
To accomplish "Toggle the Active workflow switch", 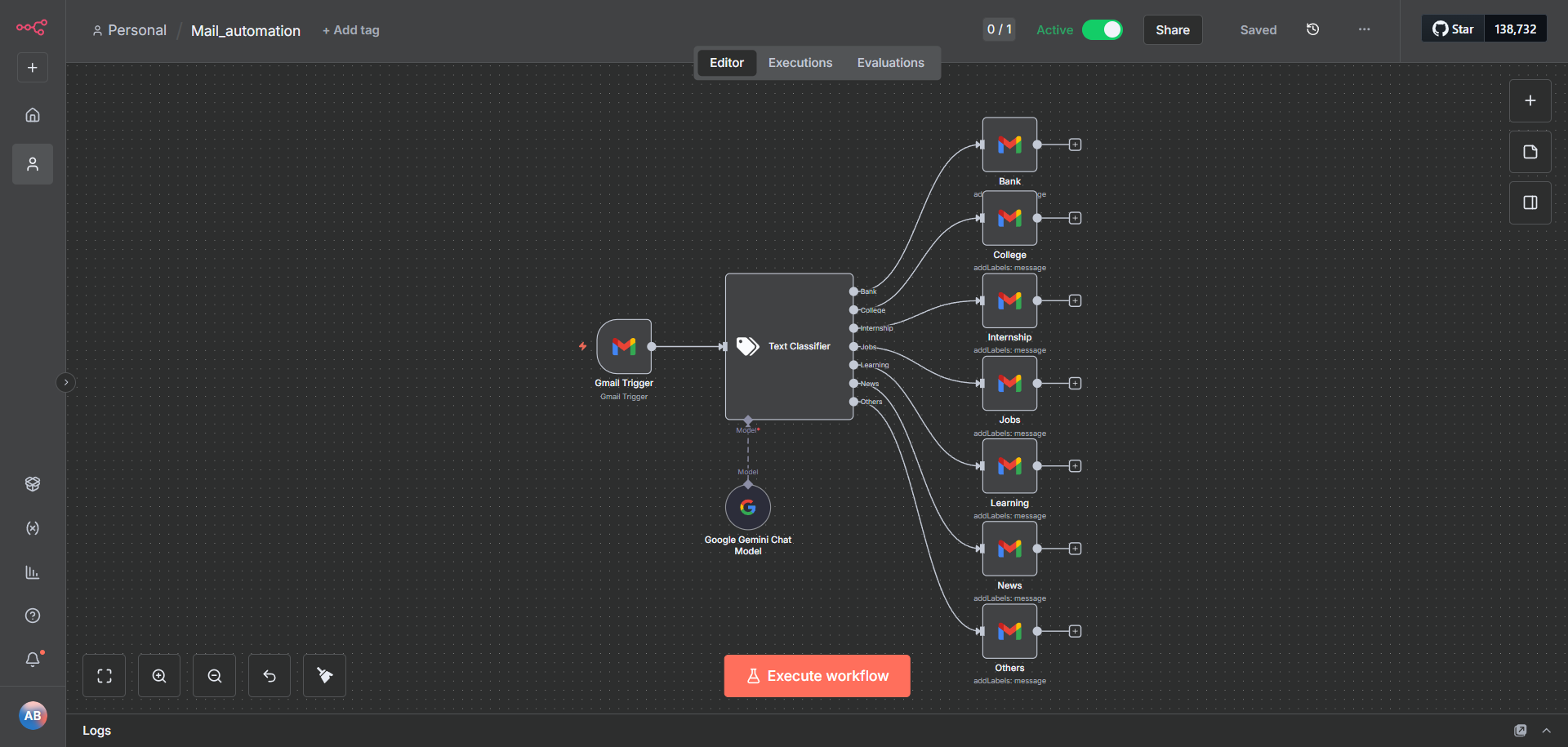I will pos(1102,30).
